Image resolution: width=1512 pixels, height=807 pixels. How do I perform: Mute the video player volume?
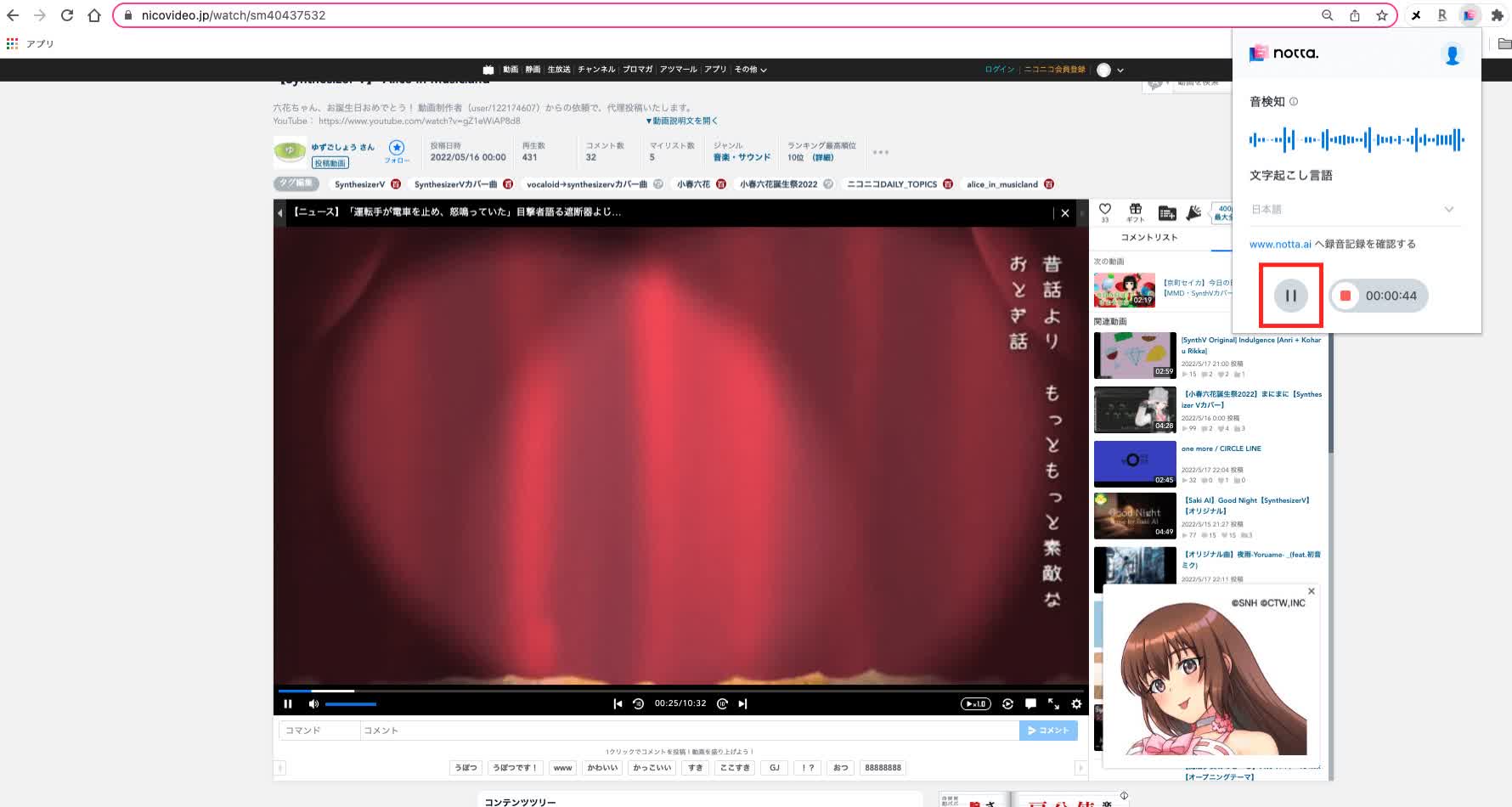coord(313,703)
